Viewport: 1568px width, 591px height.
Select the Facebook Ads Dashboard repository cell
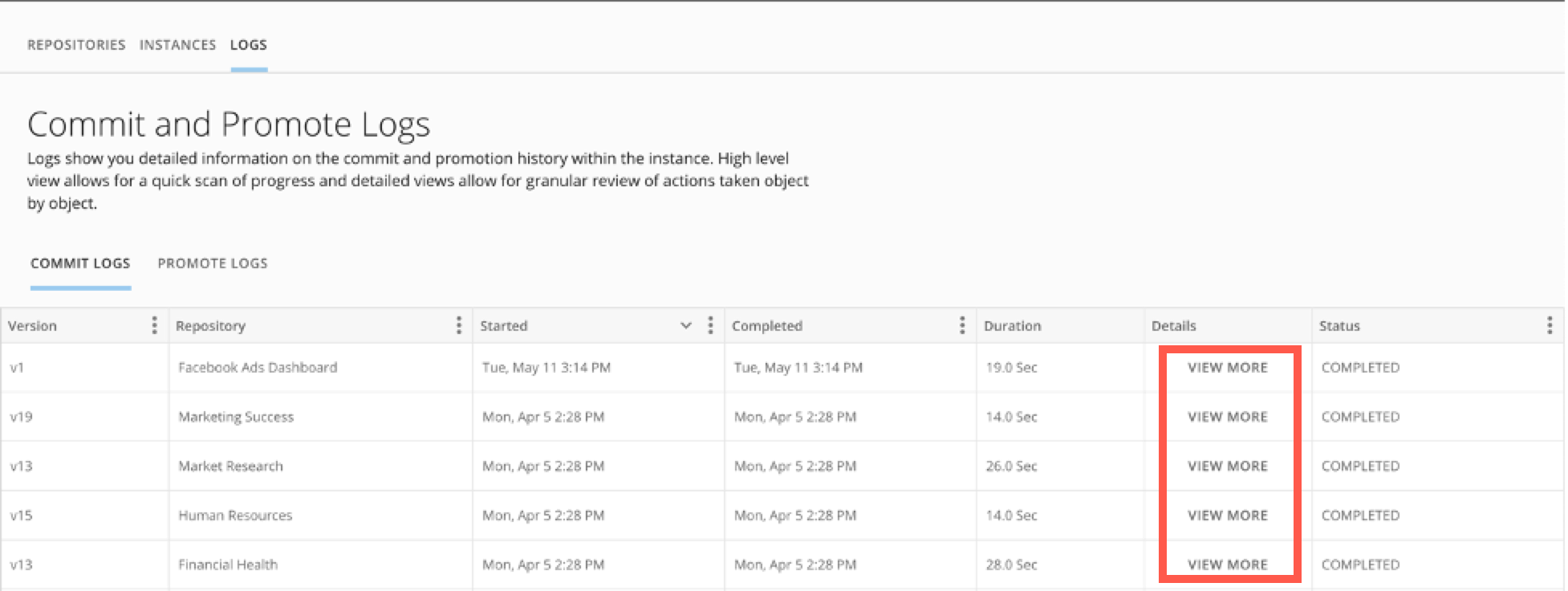coord(258,368)
